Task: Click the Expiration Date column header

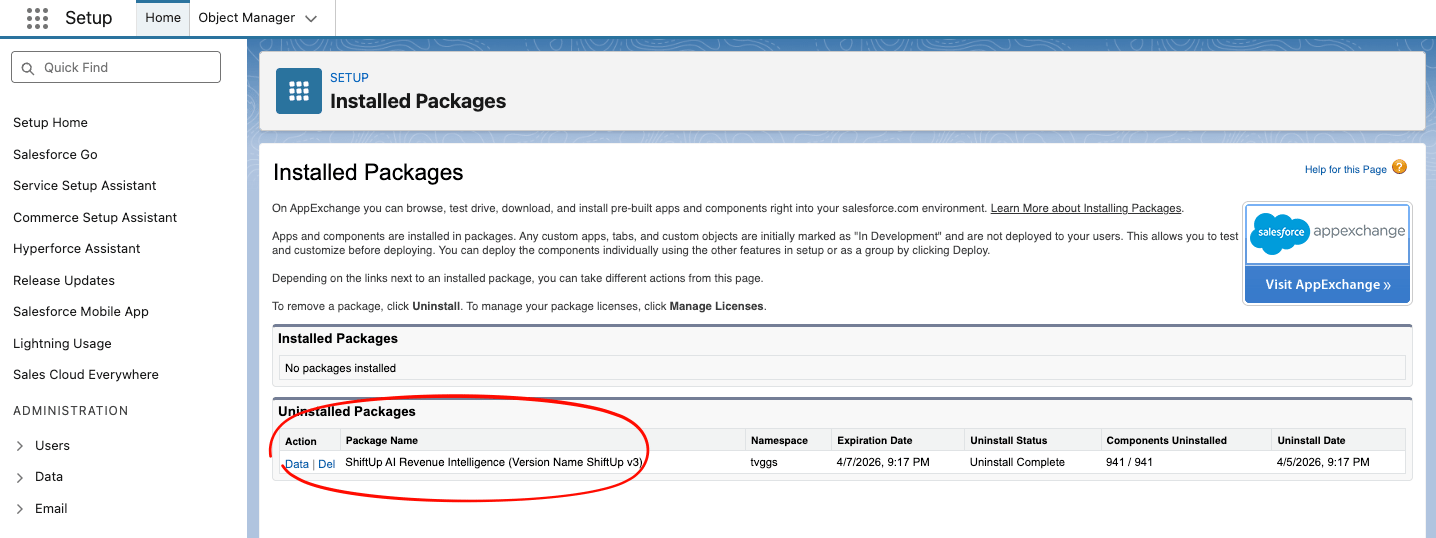Action: pos(874,440)
